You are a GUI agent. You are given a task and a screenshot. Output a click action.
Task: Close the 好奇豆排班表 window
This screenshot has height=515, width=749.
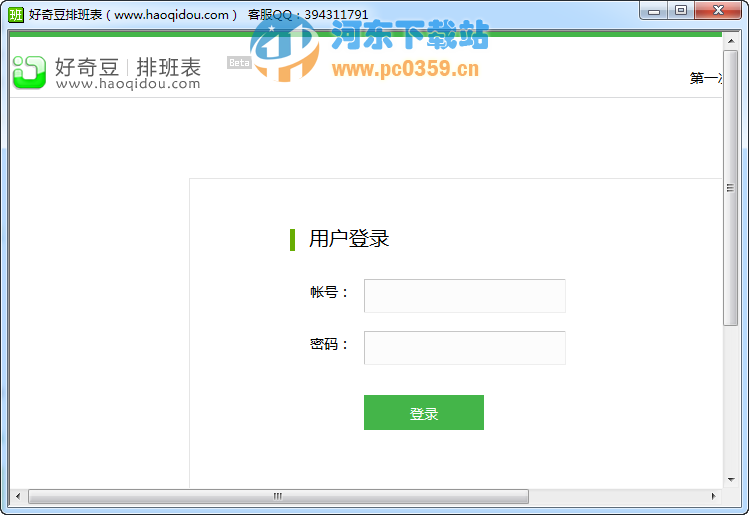718,11
